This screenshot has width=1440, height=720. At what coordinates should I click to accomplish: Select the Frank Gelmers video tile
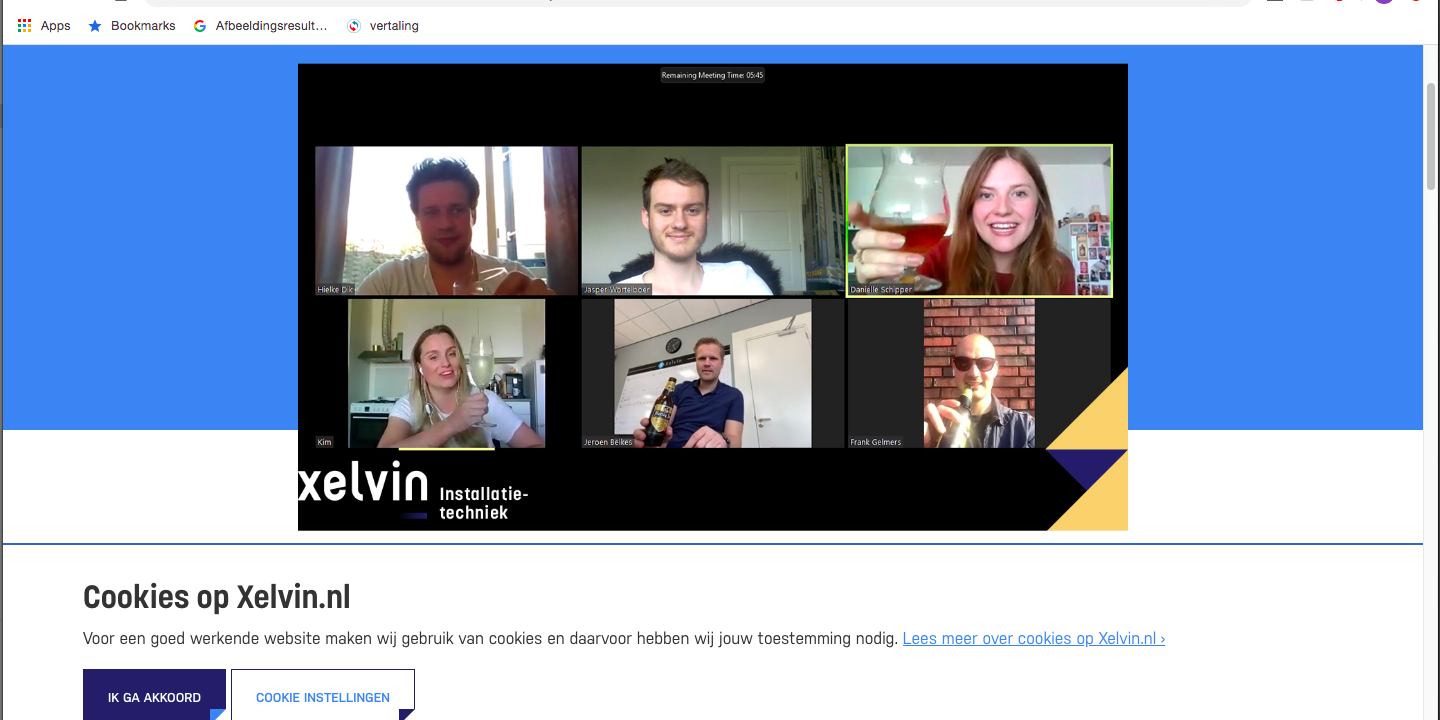[x=979, y=373]
